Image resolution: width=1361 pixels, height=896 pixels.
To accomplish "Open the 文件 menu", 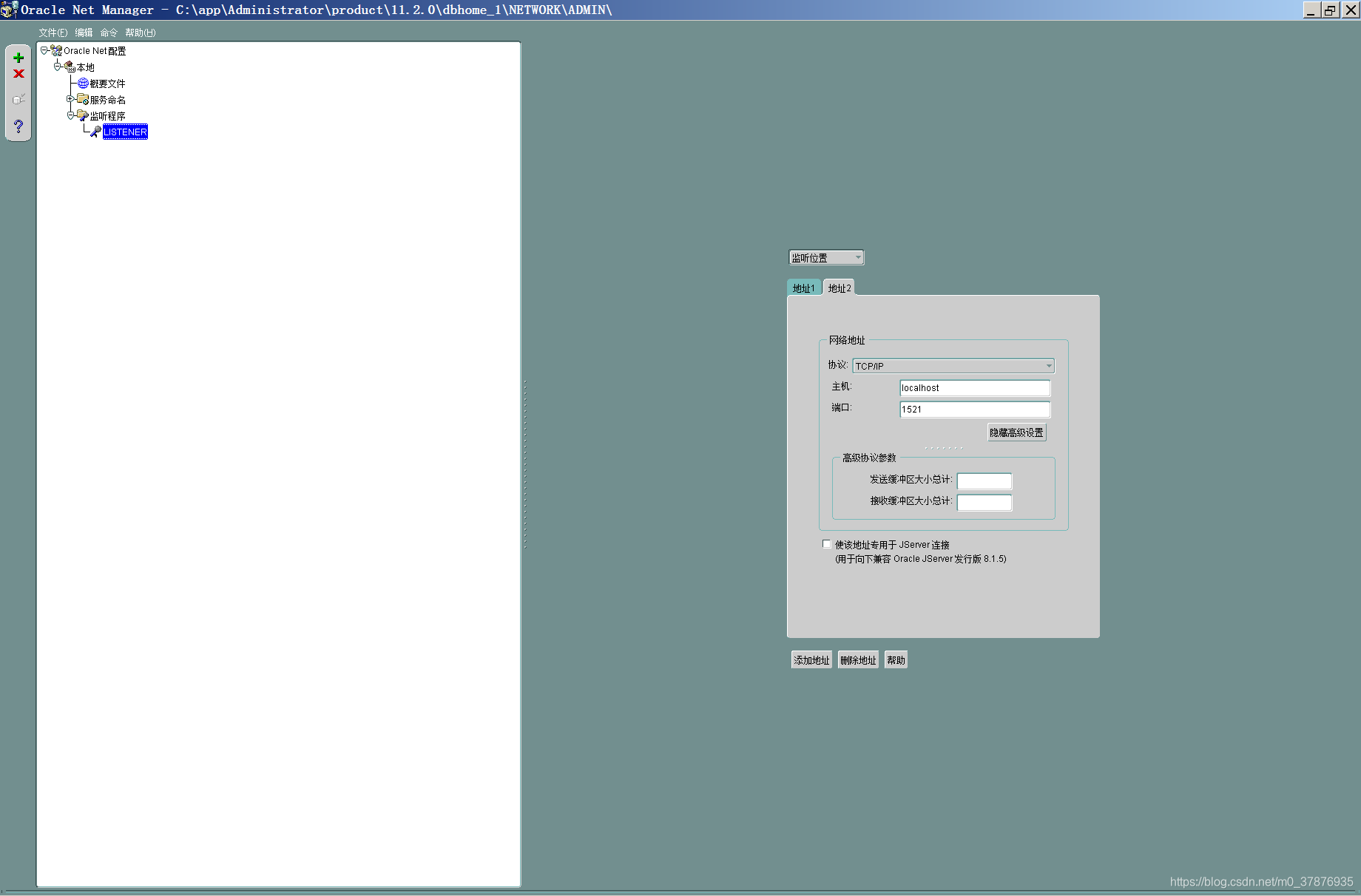I will tap(53, 33).
